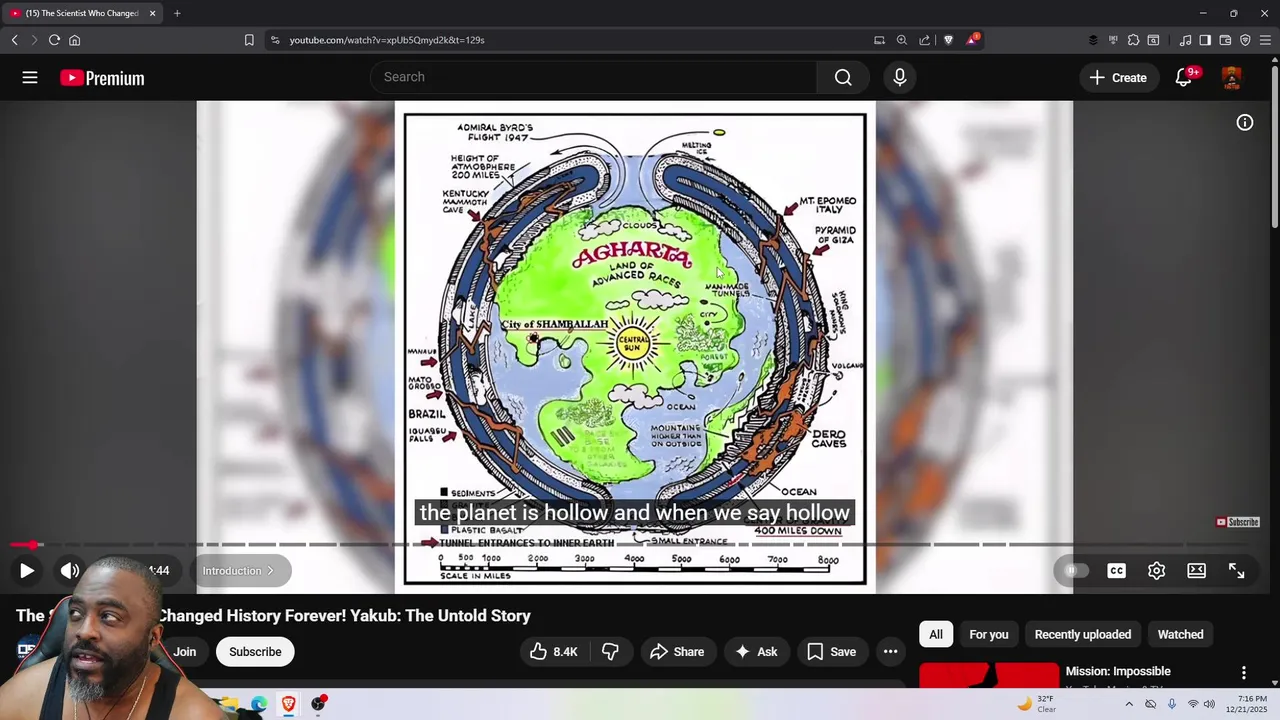The width and height of the screenshot is (1280, 720).
Task: Open Brave VPN shield icon
Action: point(1245,40)
